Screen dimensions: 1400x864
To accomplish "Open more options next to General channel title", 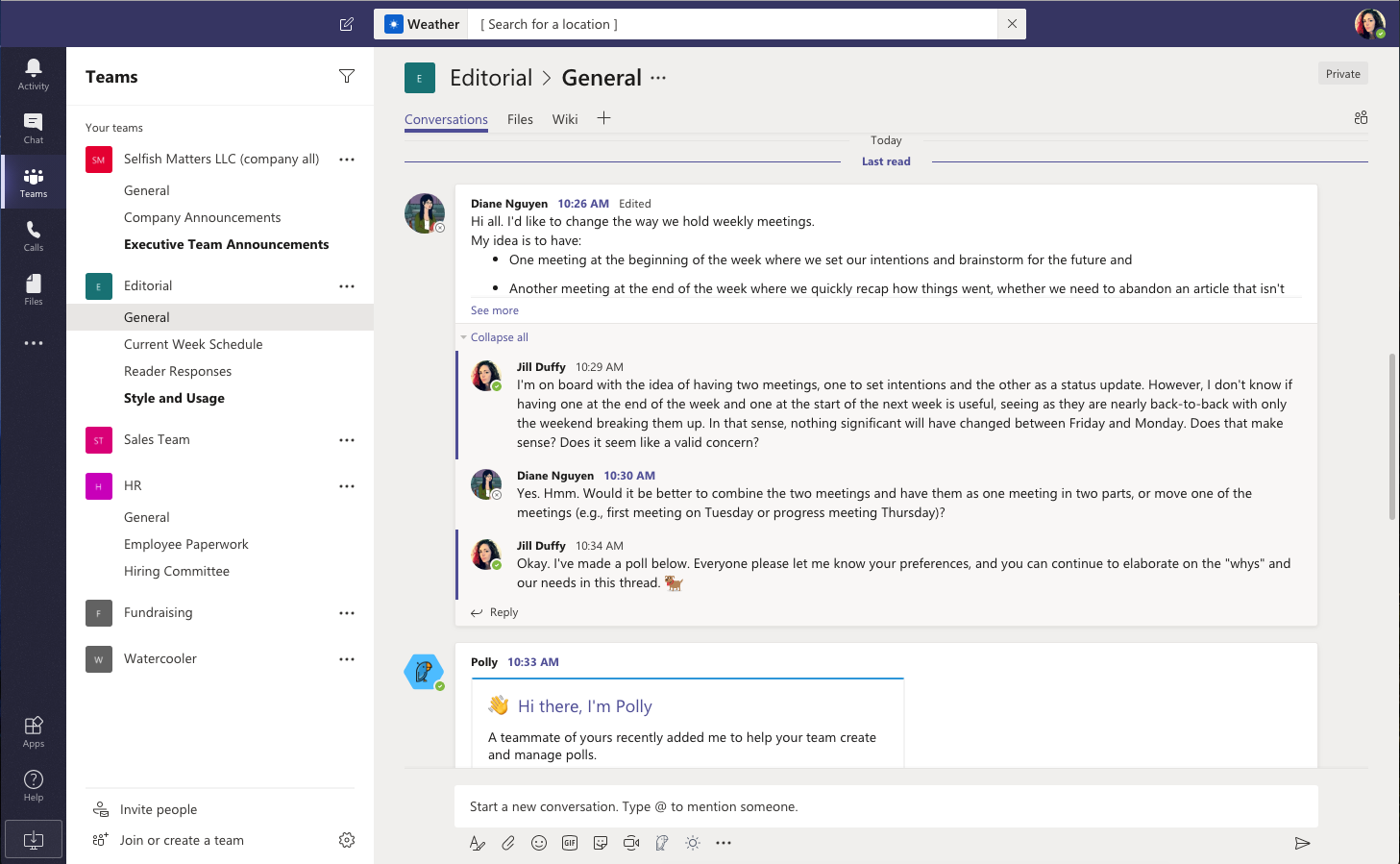I will coord(658,78).
